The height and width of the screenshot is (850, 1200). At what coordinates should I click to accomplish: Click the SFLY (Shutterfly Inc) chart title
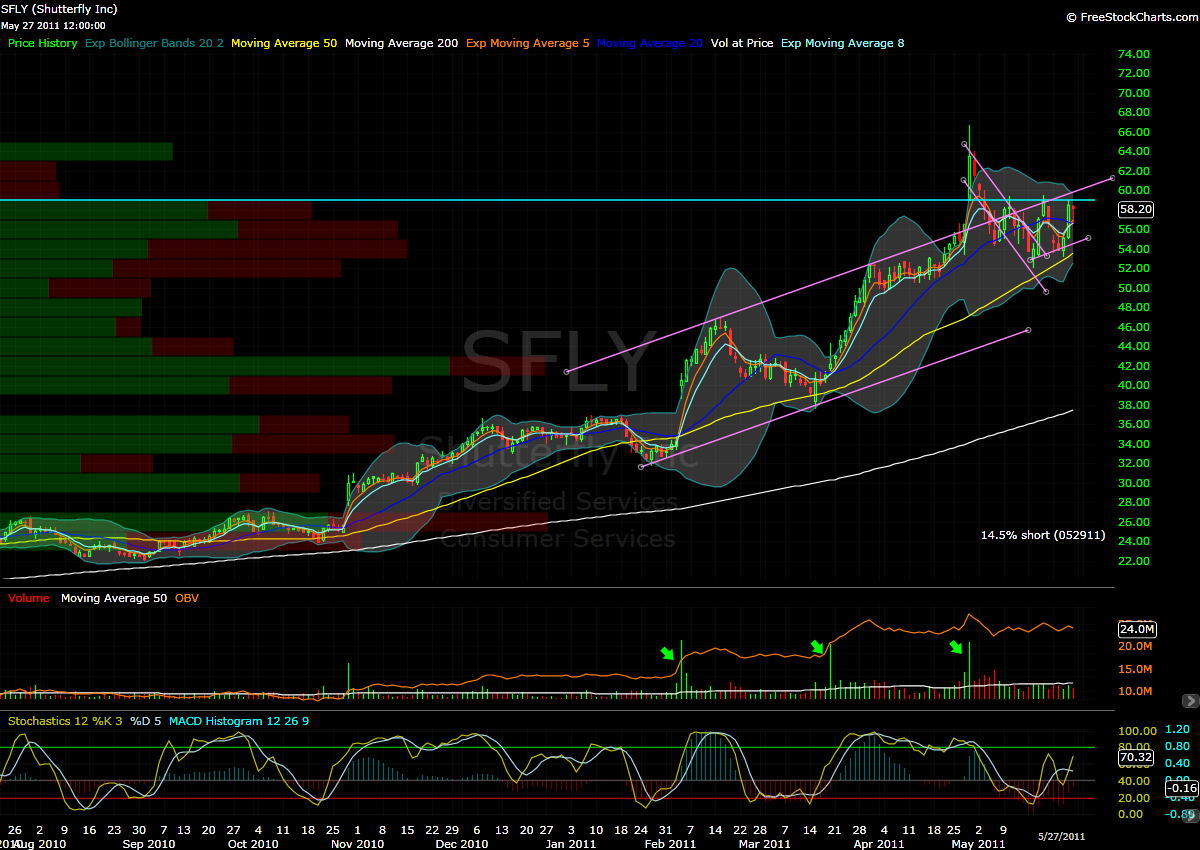pyautogui.click(x=61, y=9)
